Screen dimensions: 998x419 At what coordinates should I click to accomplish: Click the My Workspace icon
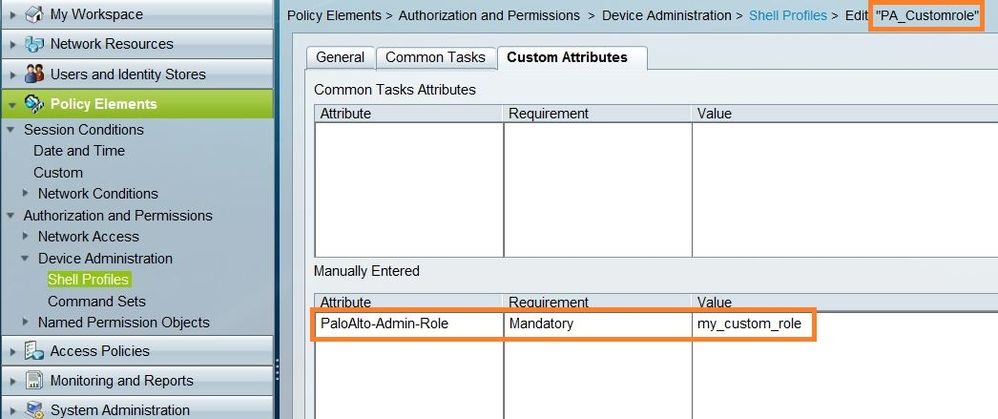tap(35, 15)
